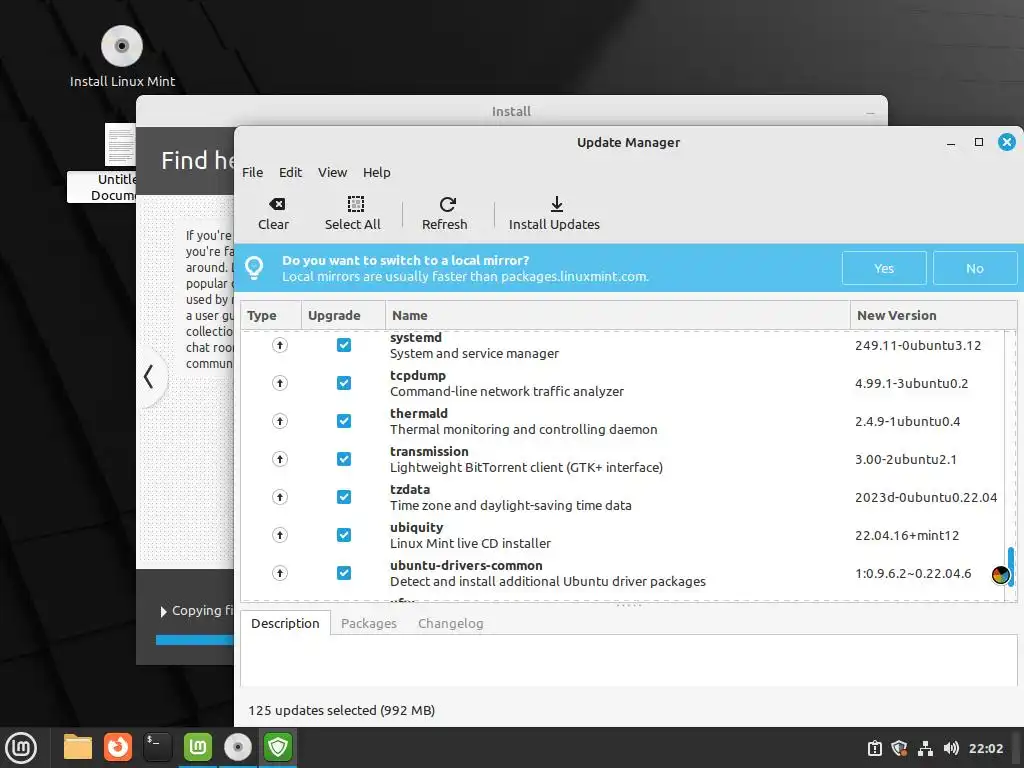The image size is (1024, 768).
Task: Expand the Copying files disclosure triangle in Install
Action: [163, 612]
